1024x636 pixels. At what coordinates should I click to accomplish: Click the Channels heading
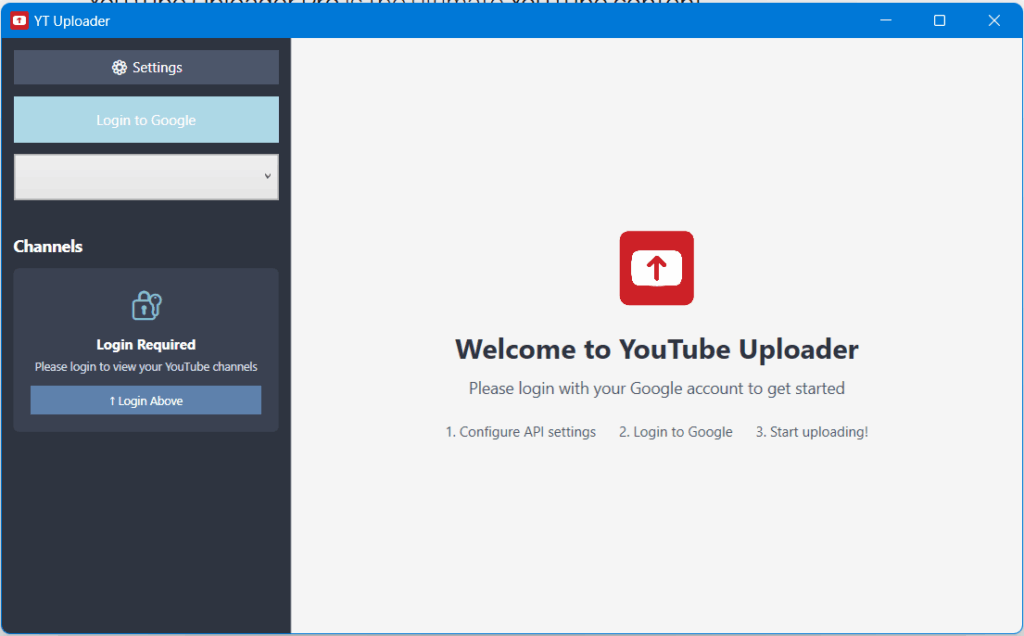pyautogui.click(x=48, y=246)
